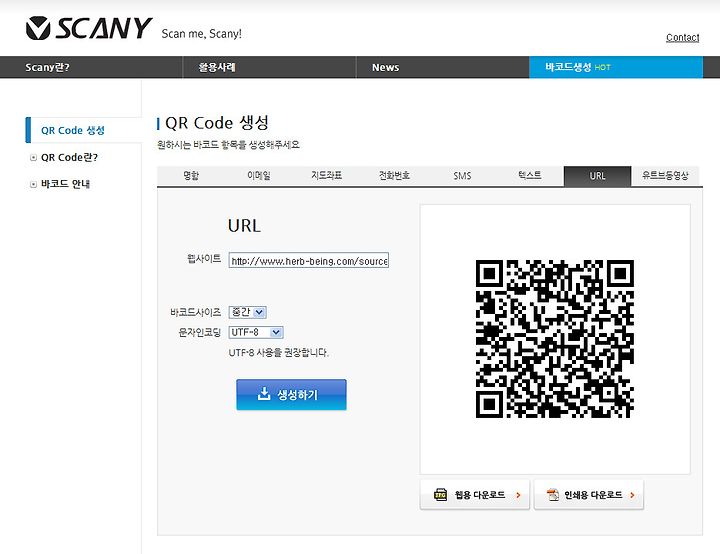This screenshot has height=554, width=720.
Task: Open QR Code란? sidebar item
Action: pyautogui.click(x=69, y=157)
